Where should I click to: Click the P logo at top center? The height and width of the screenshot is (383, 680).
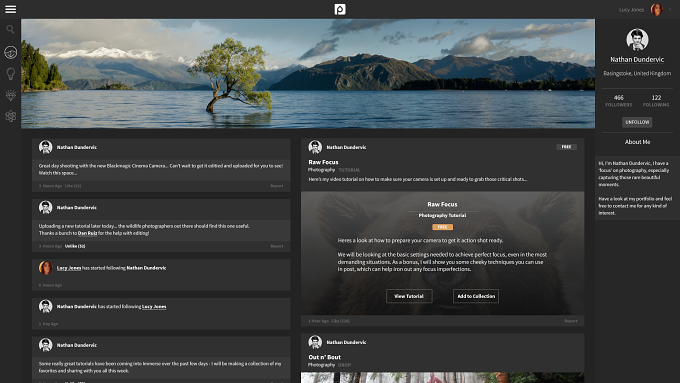click(x=340, y=9)
